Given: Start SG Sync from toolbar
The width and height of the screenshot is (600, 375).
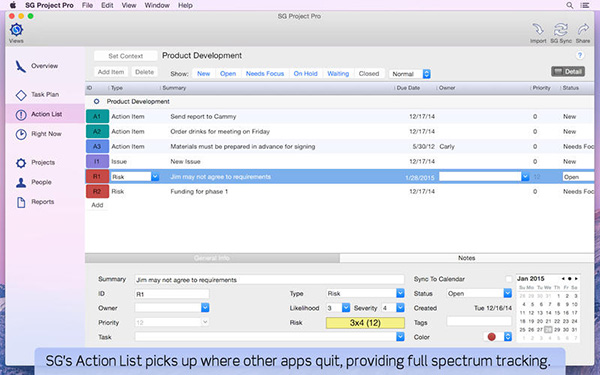Looking at the screenshot, I should 561,30.
